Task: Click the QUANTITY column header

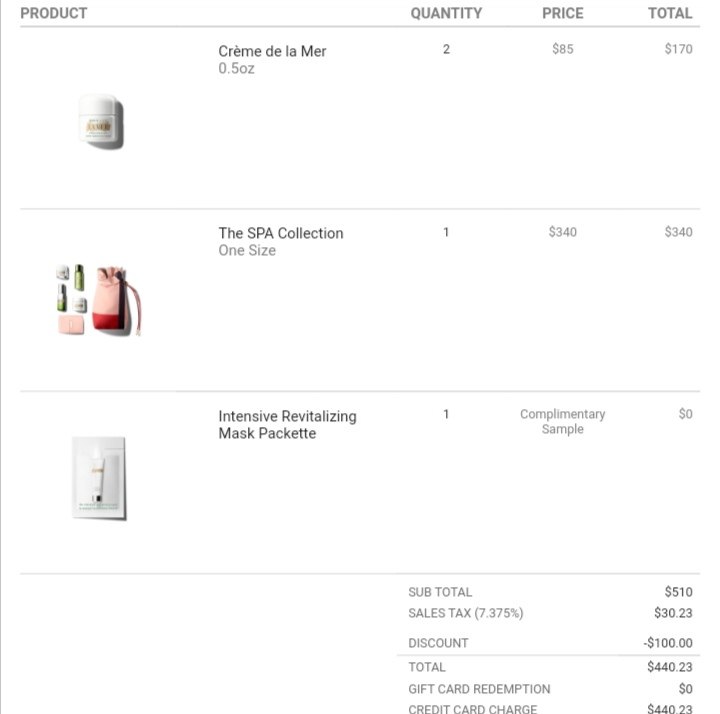Action: point(446,13)
